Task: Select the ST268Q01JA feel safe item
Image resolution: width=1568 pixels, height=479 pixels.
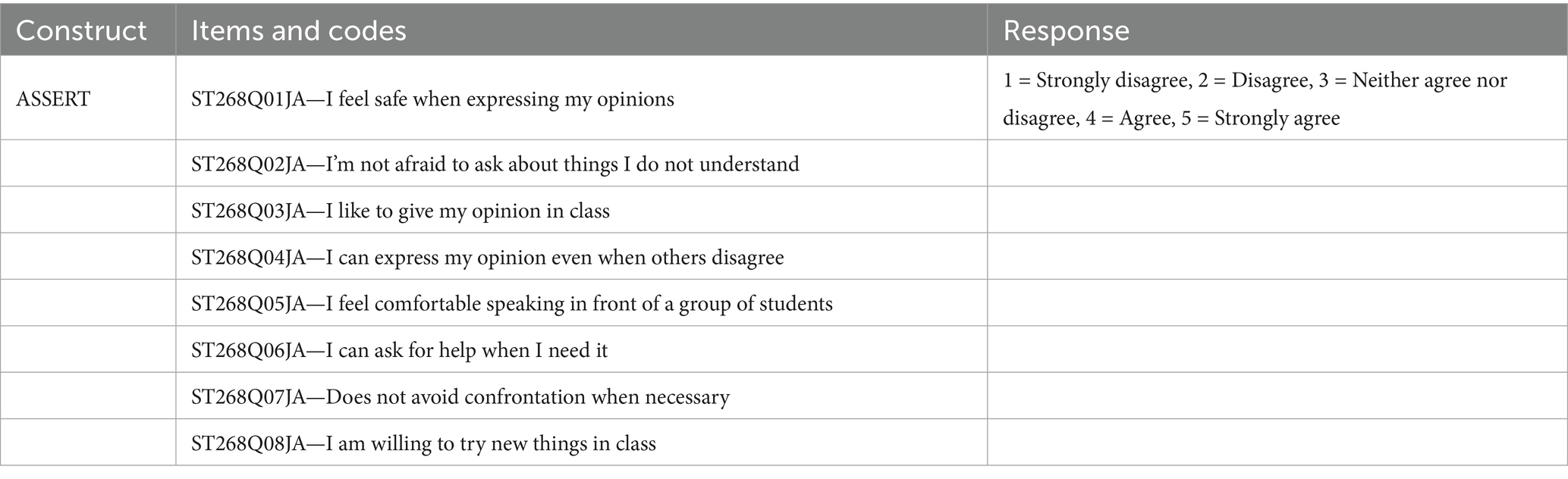Action: coord(432,99)
